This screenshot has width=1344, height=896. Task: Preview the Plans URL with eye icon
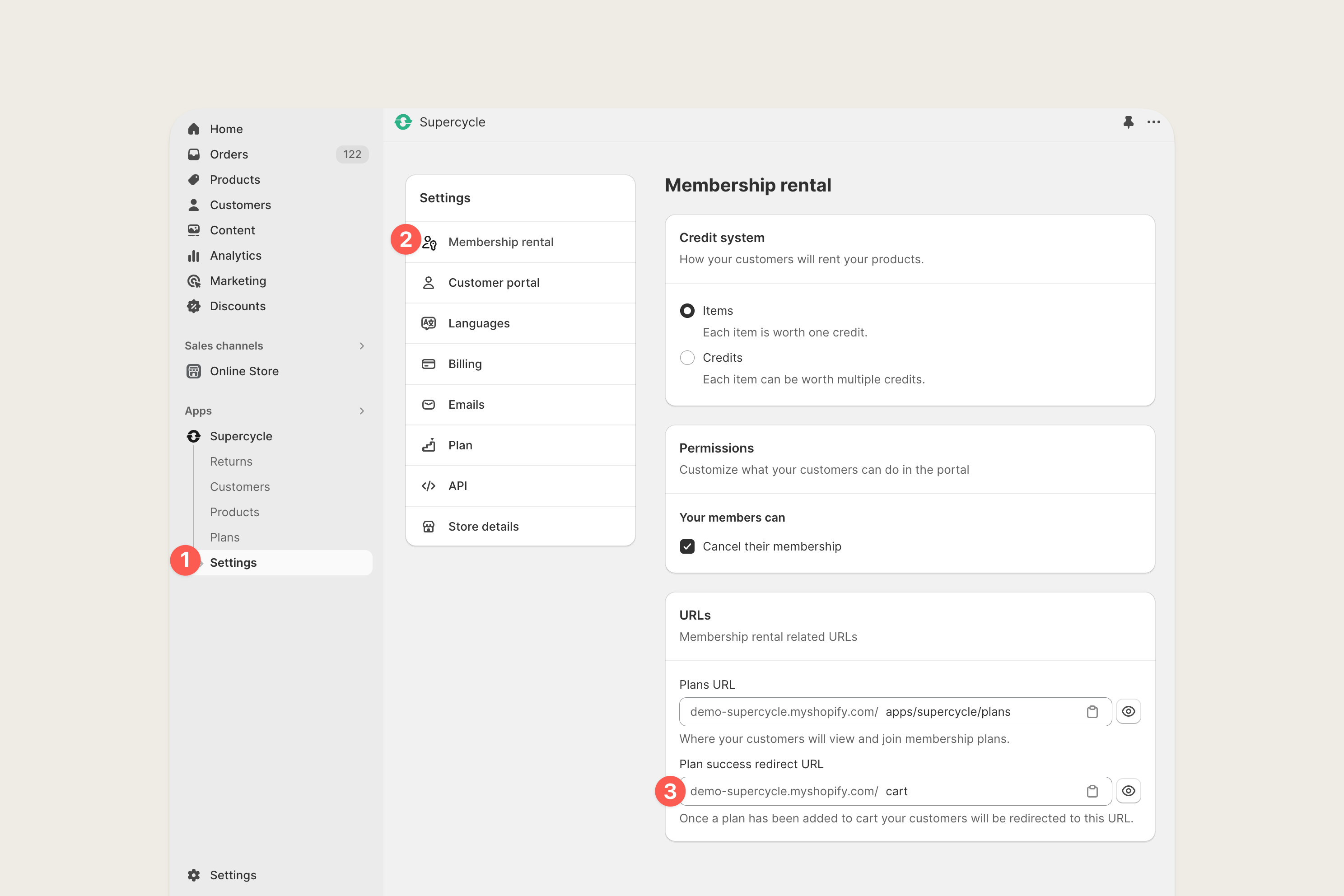click(1128, 711)
